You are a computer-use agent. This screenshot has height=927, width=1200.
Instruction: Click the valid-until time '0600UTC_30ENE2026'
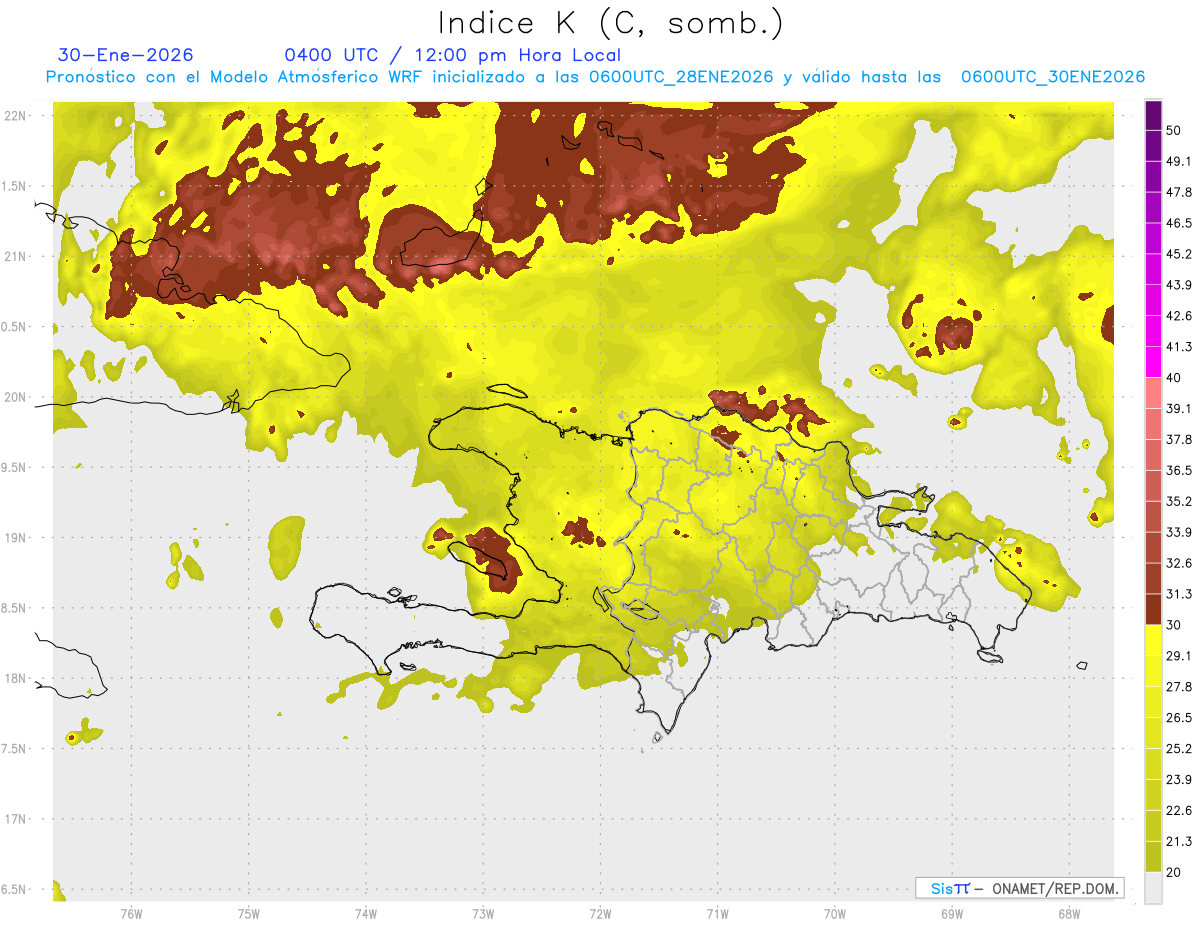coord(1053,77)
